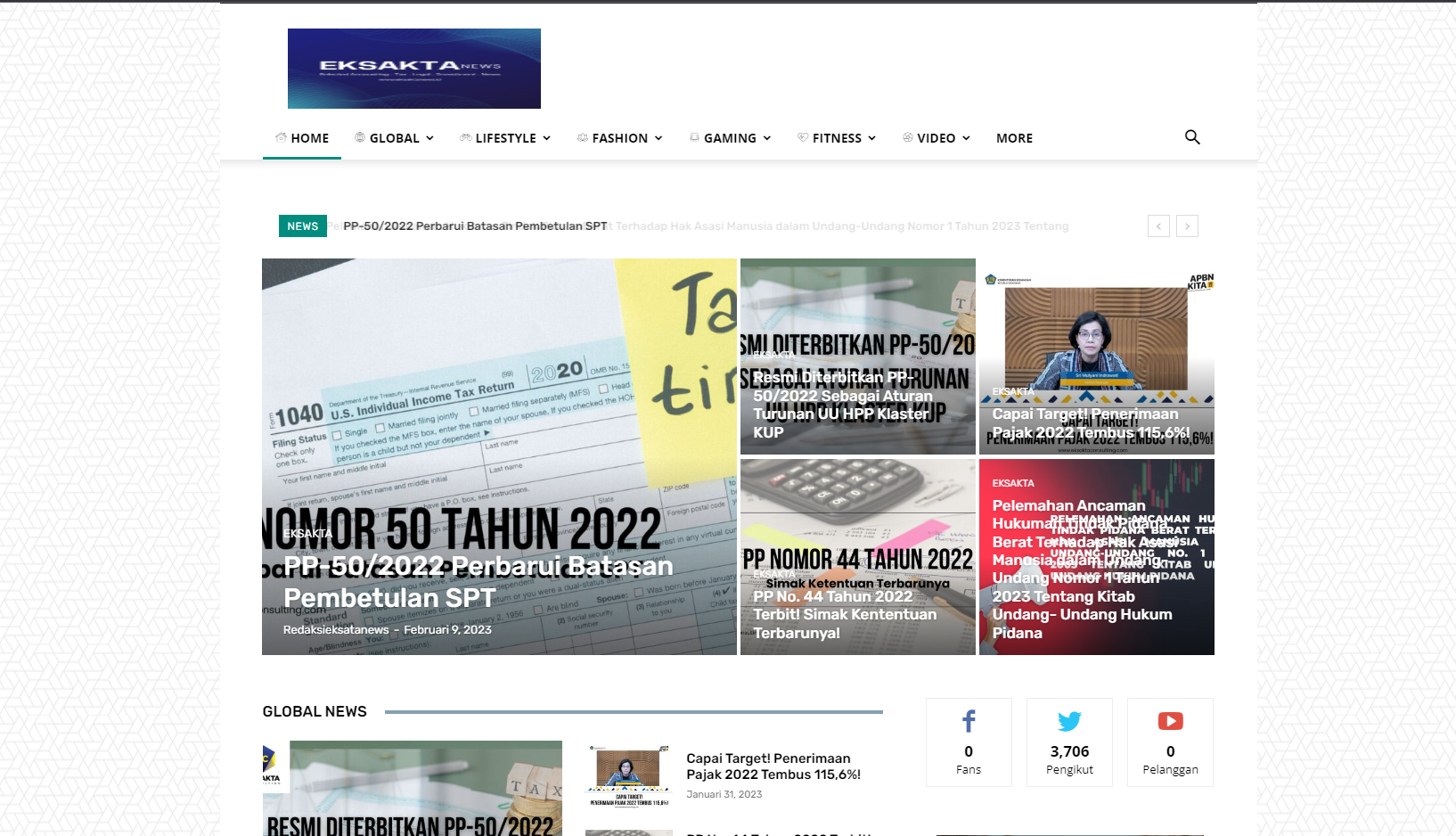This screenshot has width=1456, height=836.
Task: Open the Gaming menu item
Action: pyautogui.click(x=730, y=138)
